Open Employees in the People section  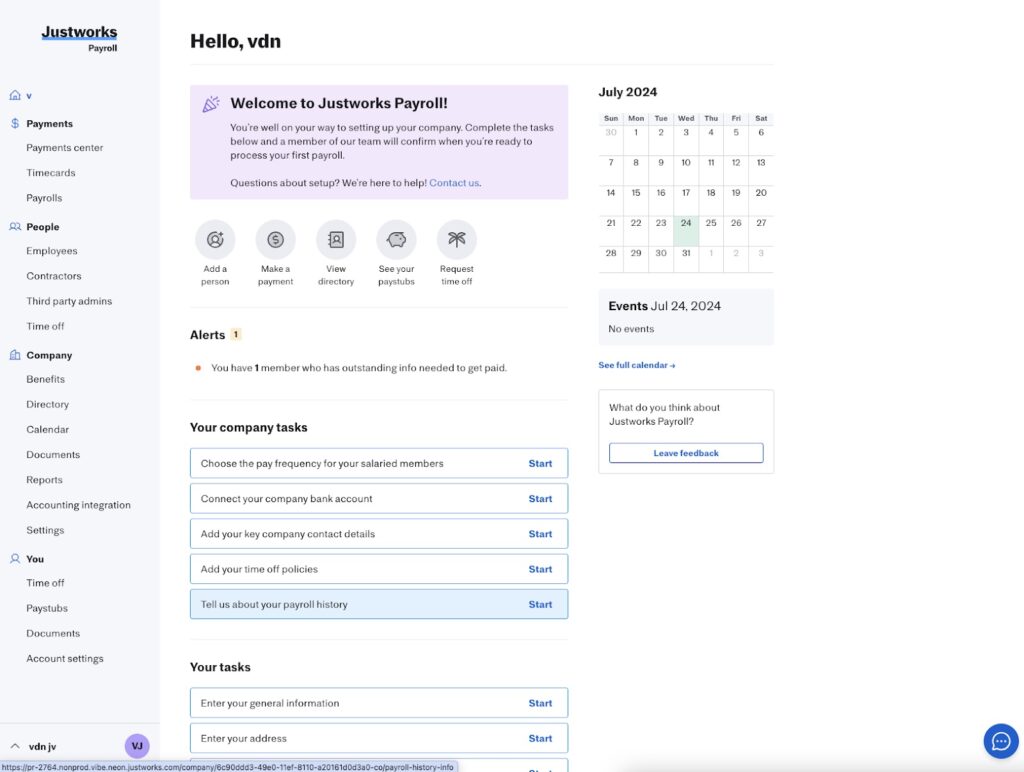point(52,251)
